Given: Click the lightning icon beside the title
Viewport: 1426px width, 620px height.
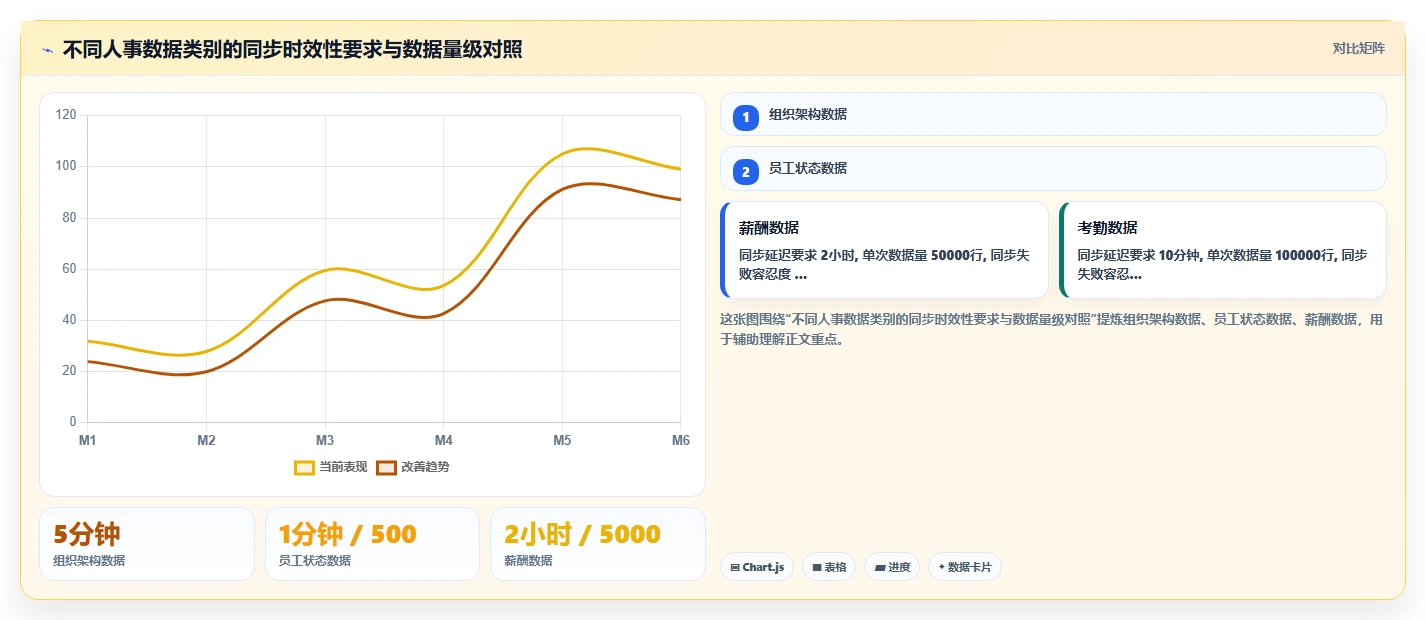Looking at the screenshot, I should click(47, 50).
